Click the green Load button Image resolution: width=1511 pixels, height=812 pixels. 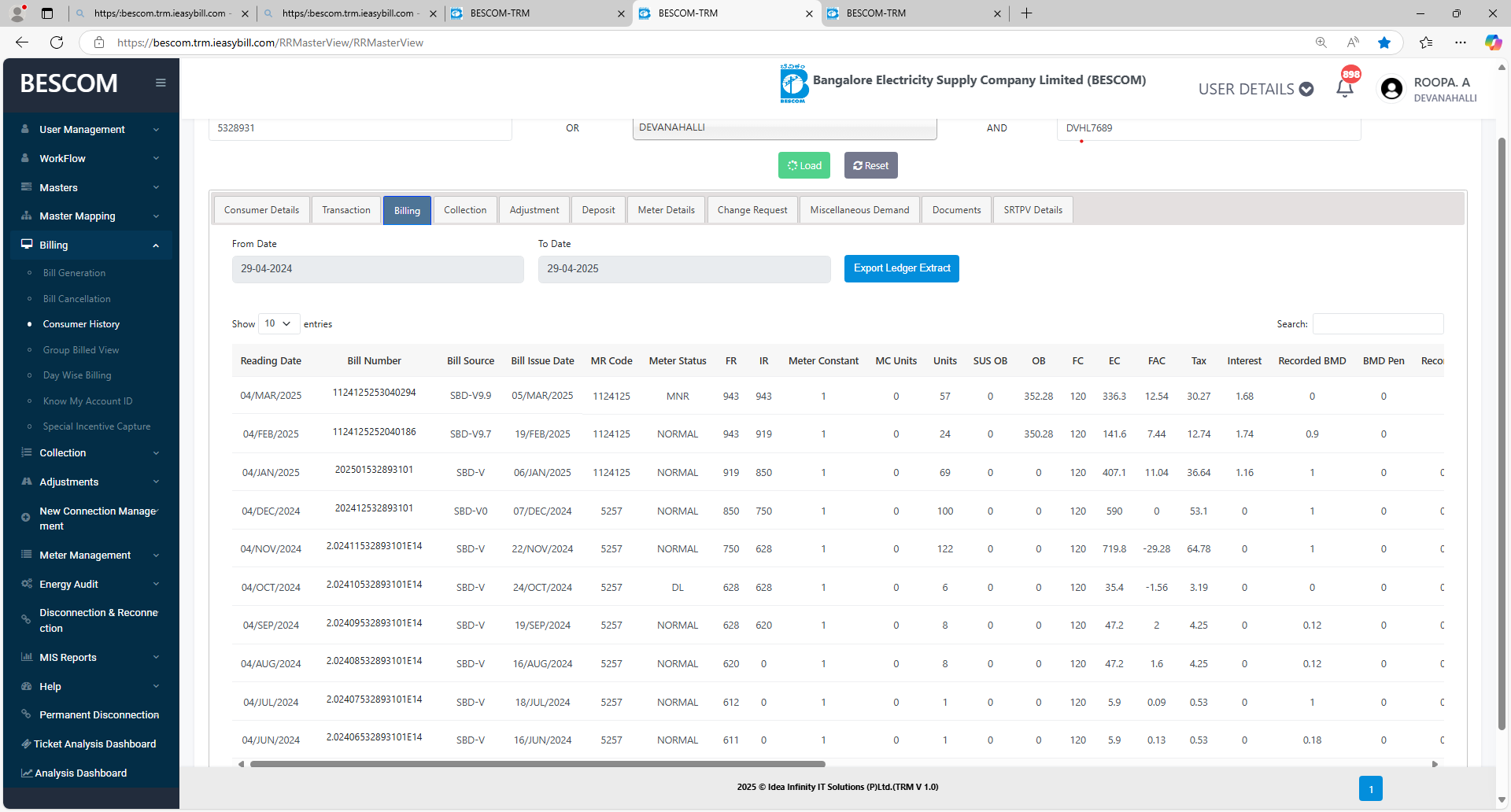tap(804, 165)
